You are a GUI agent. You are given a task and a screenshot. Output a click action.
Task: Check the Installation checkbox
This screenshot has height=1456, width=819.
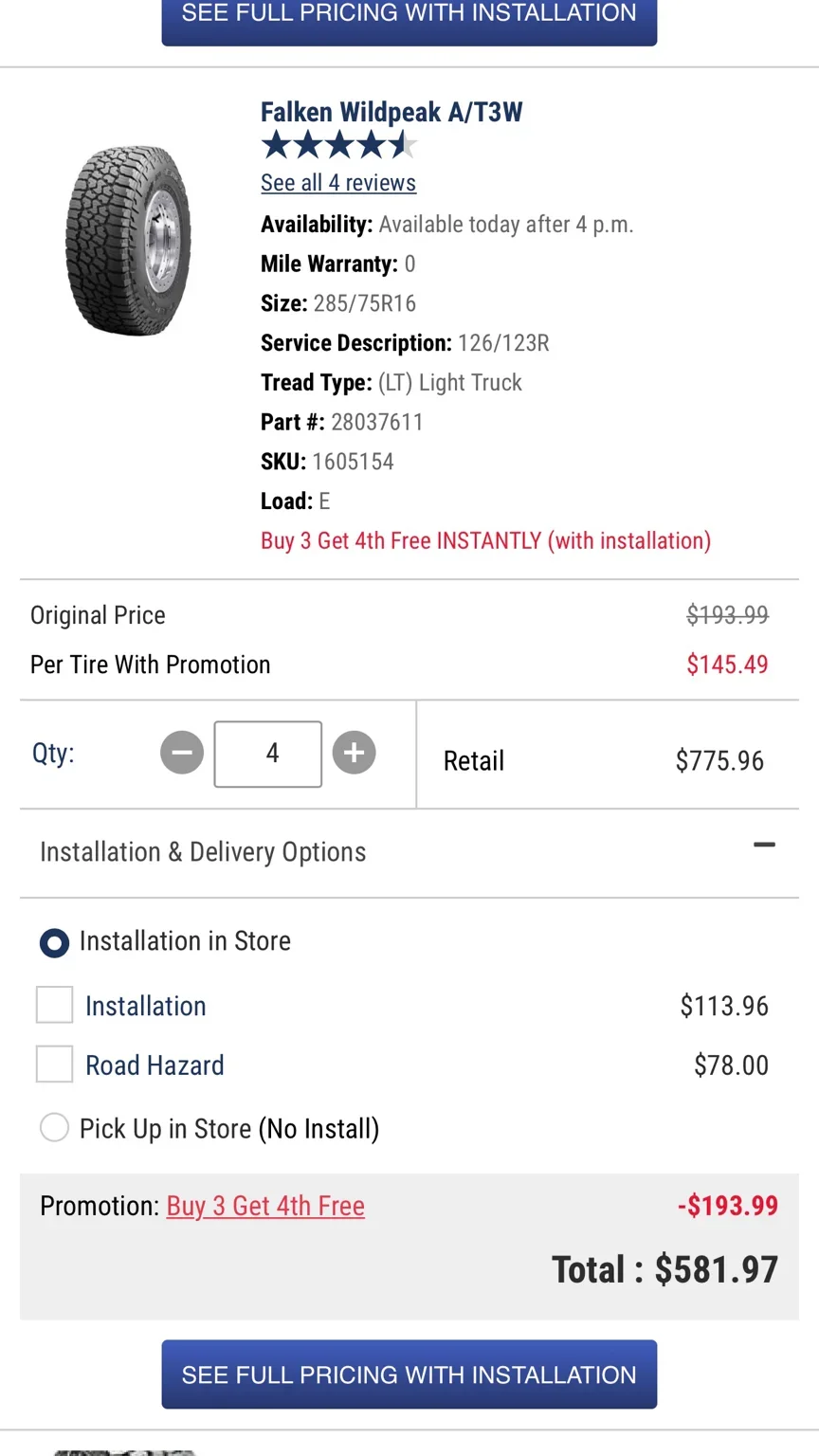[54, 1005]
